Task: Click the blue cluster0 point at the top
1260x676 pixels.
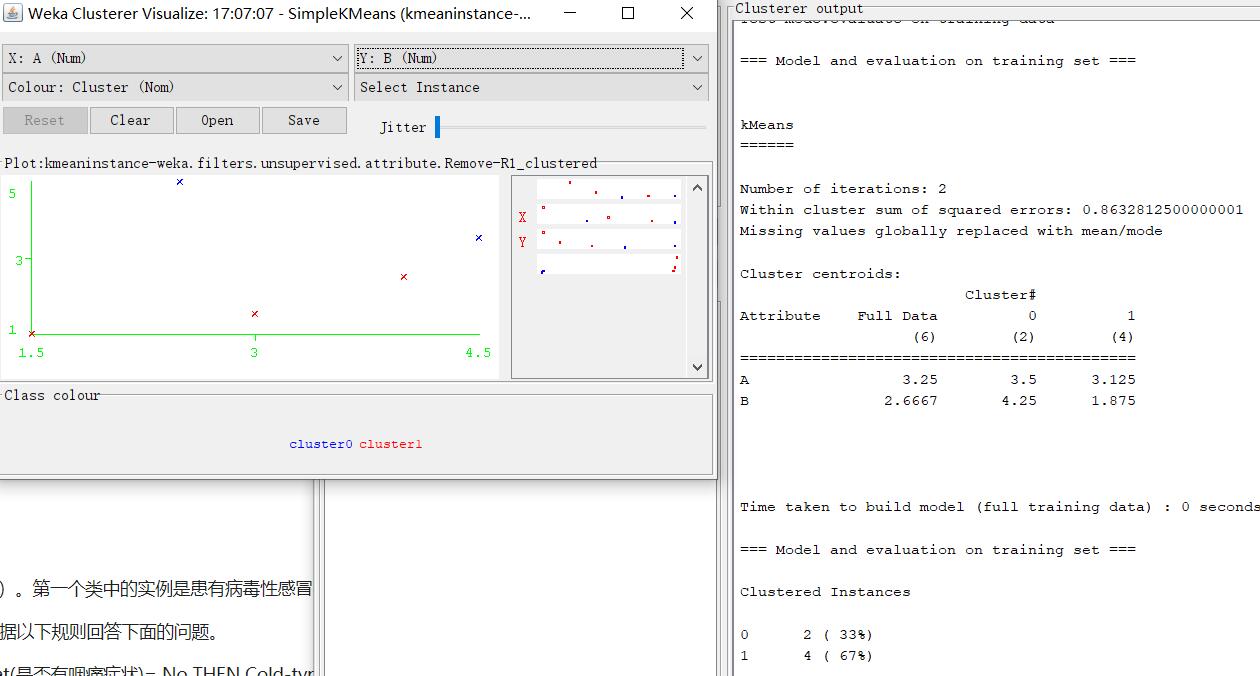Action: pyautogui.click(x=180, y=182)
